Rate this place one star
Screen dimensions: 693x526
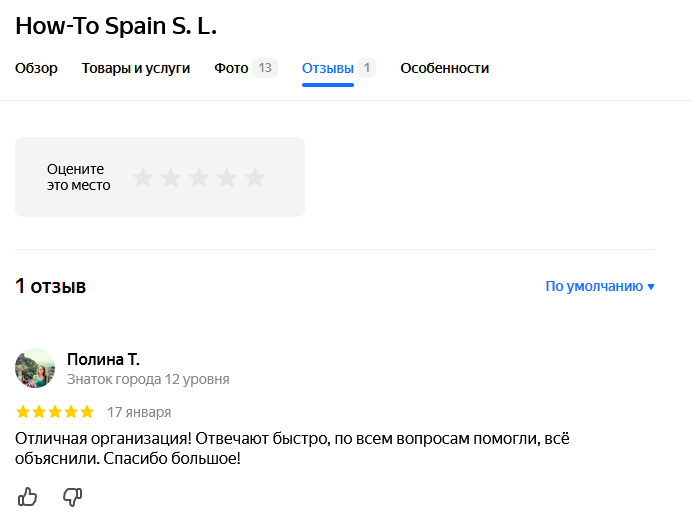pos(143,178)
